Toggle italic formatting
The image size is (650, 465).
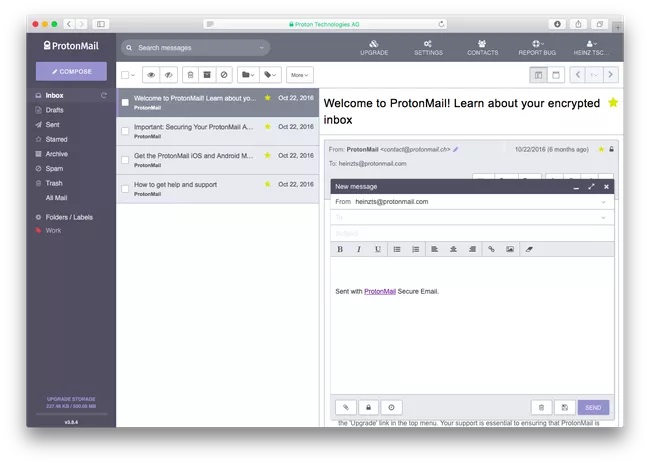(359, 249)
